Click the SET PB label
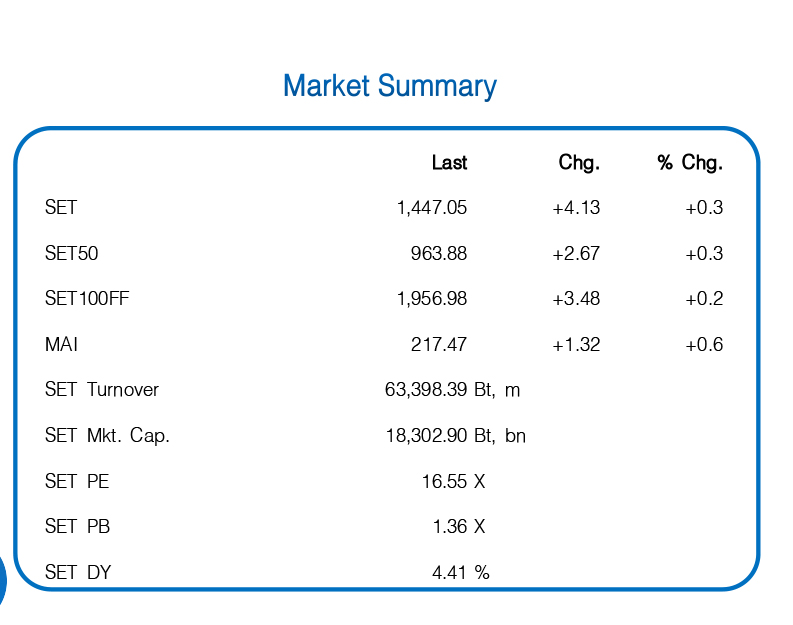This screenshot has height=625, width=793. 77,527
